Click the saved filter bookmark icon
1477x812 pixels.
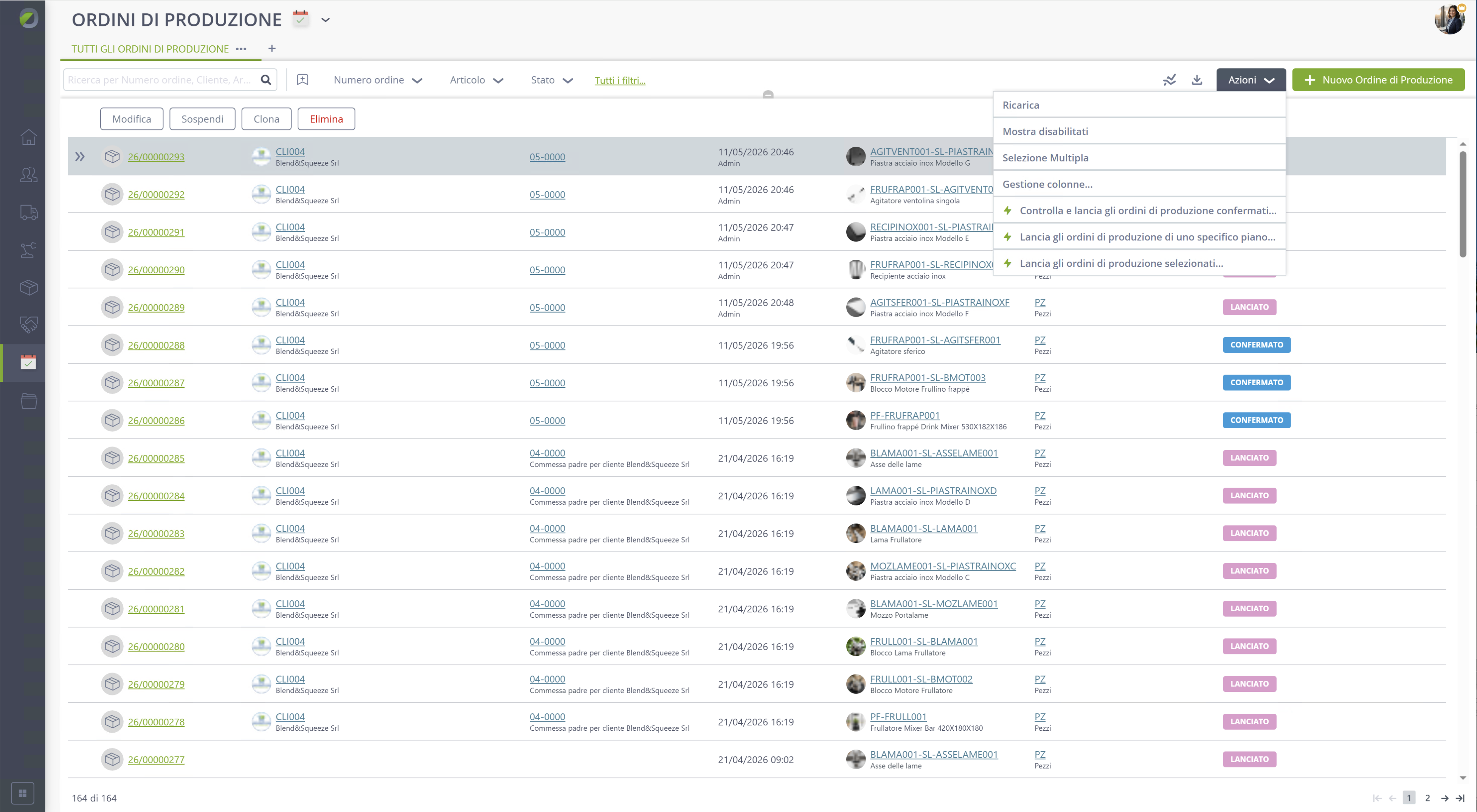pos(303,80)
